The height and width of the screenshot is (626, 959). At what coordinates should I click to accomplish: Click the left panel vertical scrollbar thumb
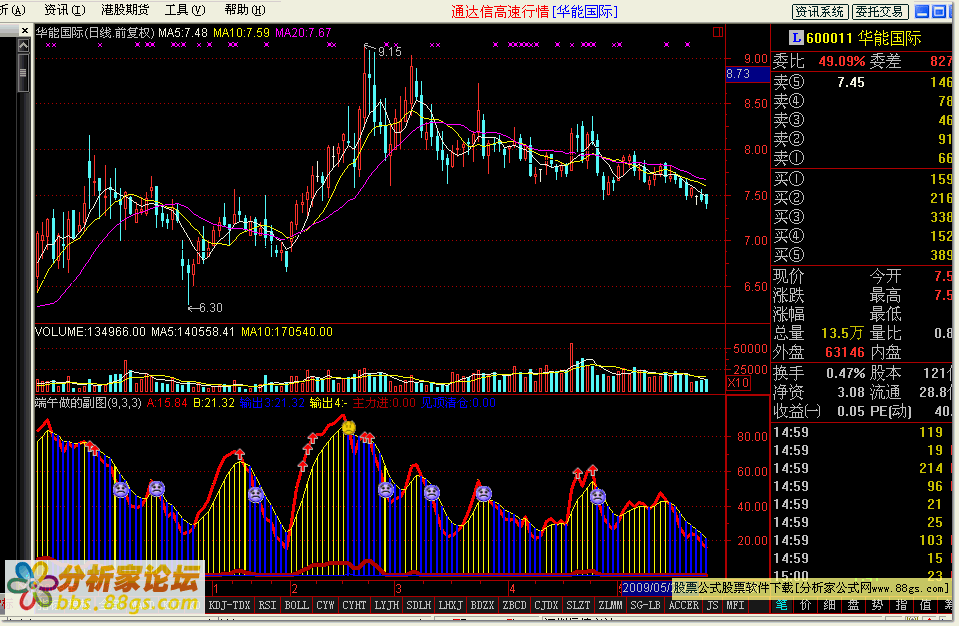pos(23,73)
